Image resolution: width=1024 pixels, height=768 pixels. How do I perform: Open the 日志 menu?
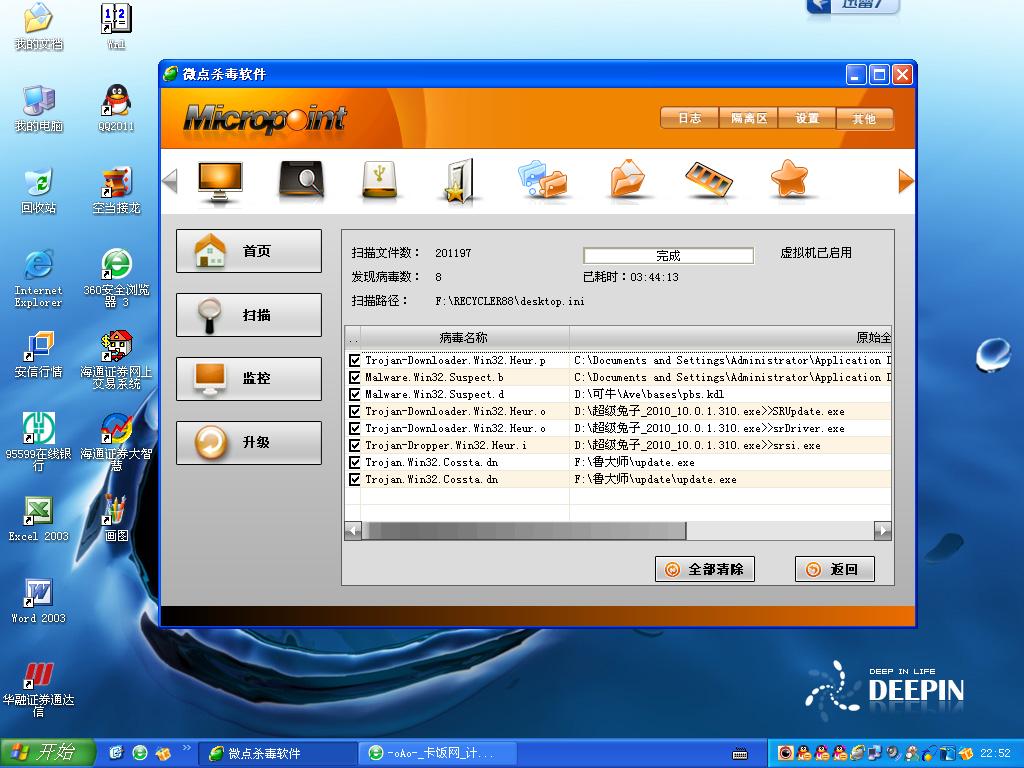[x=690, y=118]
